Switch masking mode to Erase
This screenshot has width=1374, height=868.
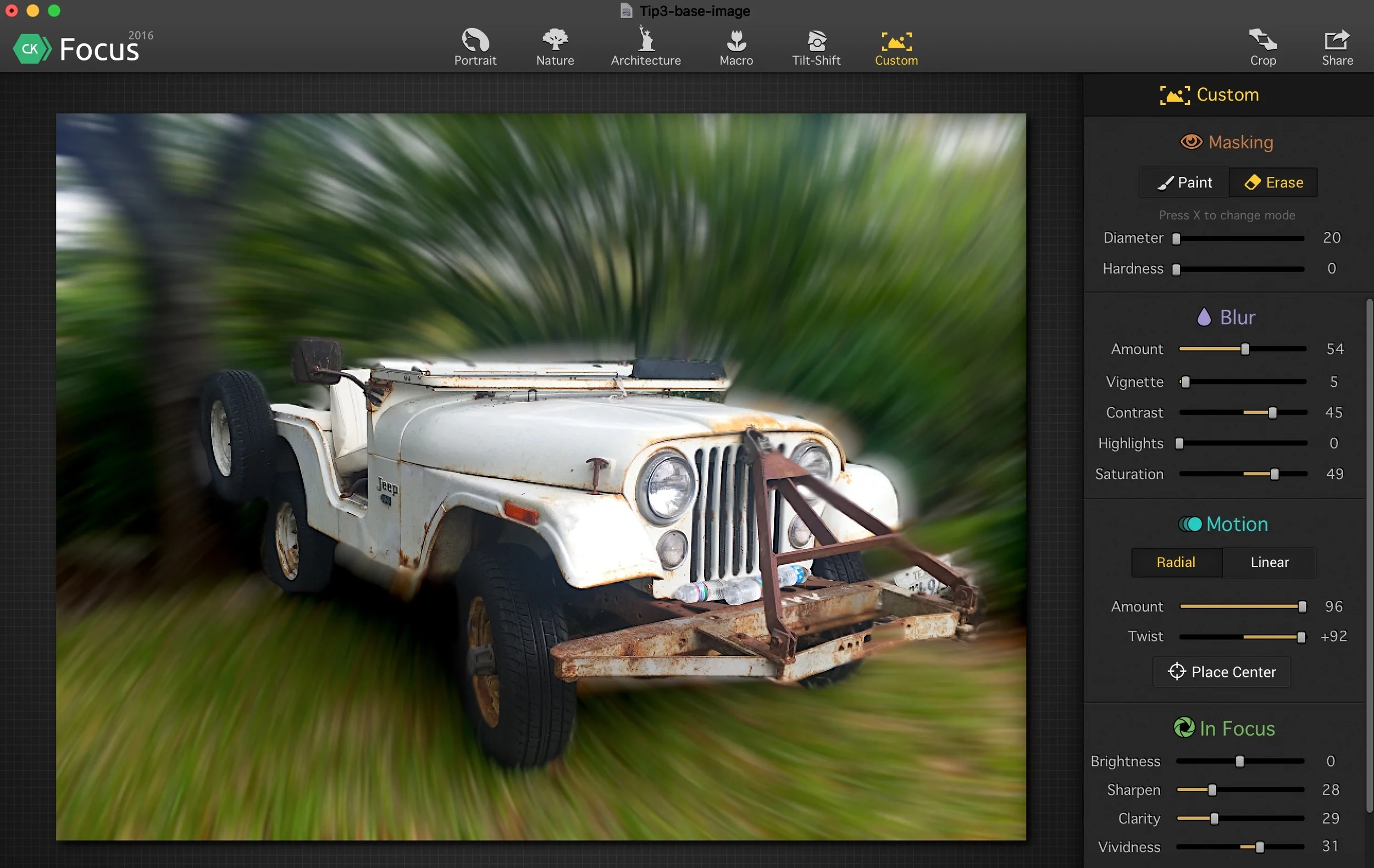pos(1273,182)
